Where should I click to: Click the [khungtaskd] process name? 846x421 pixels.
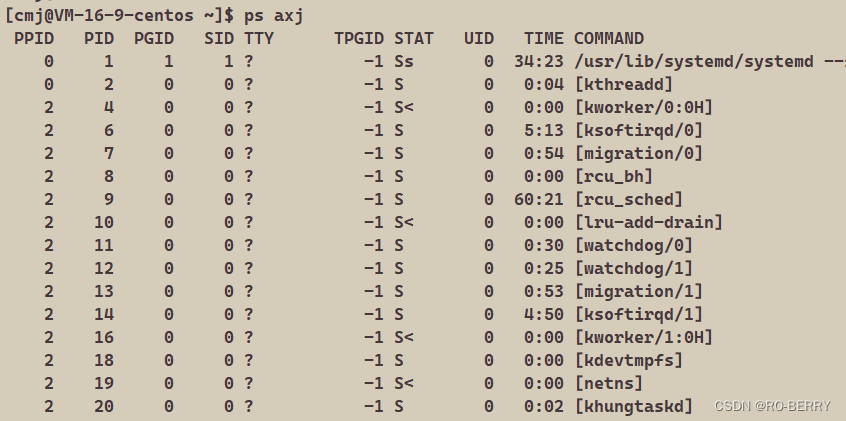click(633, 406)
